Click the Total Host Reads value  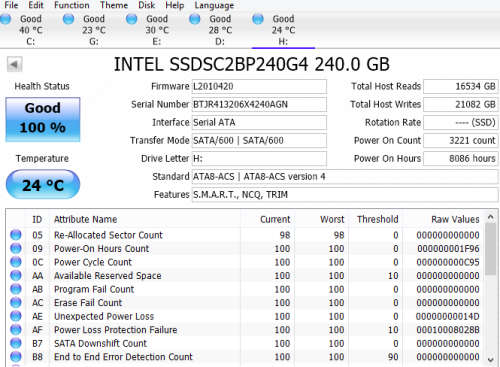tap(461, 86)
